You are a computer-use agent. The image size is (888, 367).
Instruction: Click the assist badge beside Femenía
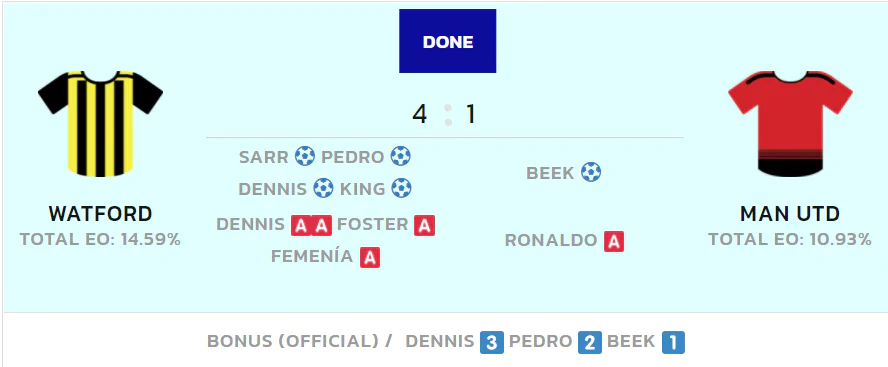(370, 258)
